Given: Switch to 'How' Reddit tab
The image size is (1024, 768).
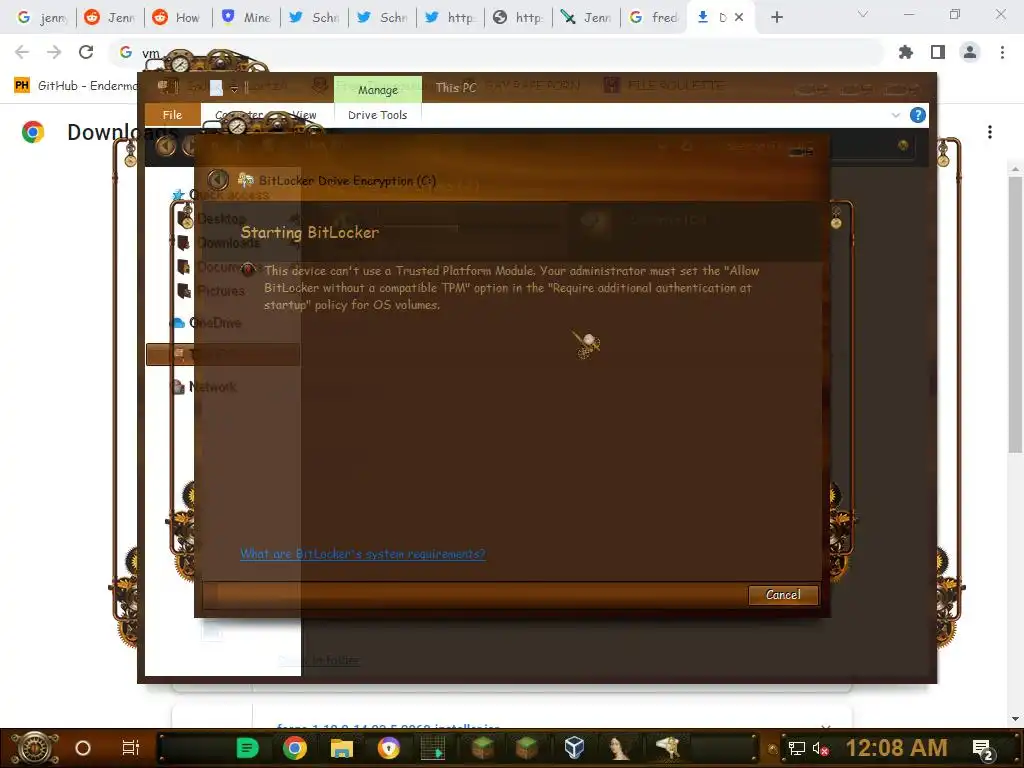Looking at the screenshot, I should click(x=178, y=18).
